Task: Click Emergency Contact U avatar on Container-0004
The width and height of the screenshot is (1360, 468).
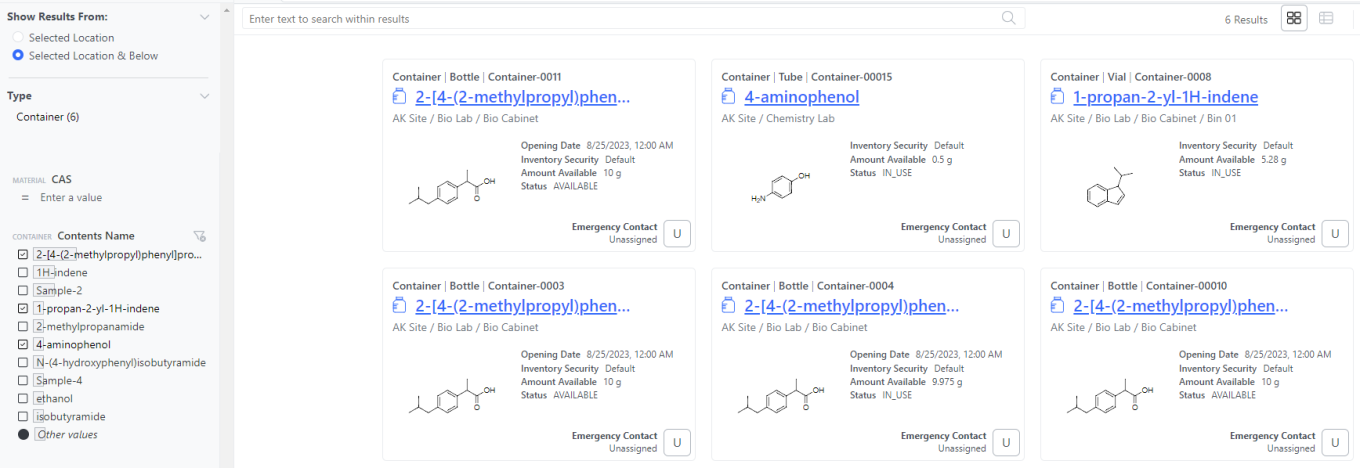Action: (1006, 442)
